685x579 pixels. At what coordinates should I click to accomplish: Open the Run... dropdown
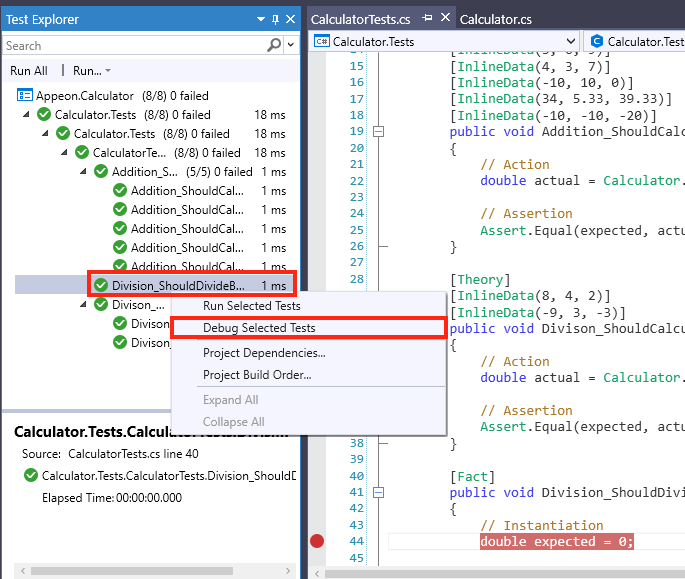pyautogui.click(x=91, y=71)
